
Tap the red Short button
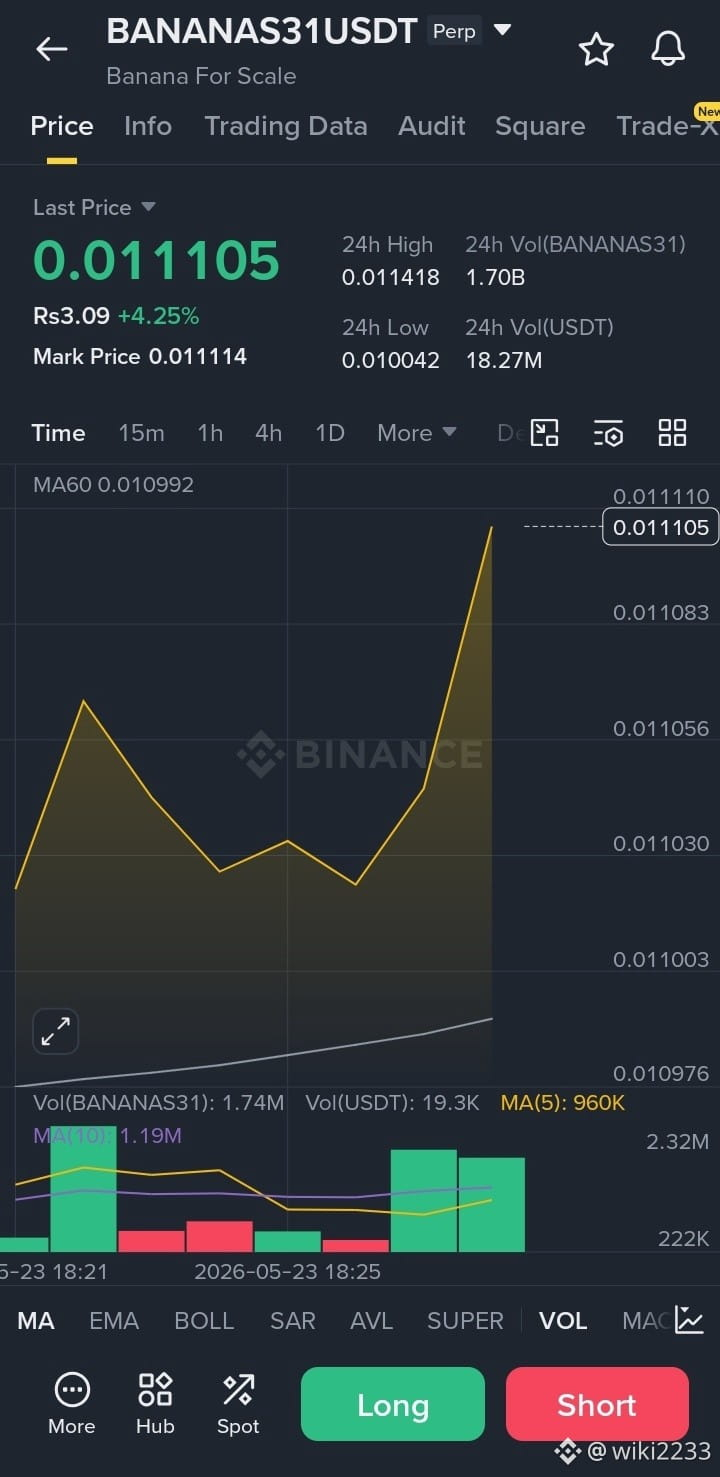597,1404
